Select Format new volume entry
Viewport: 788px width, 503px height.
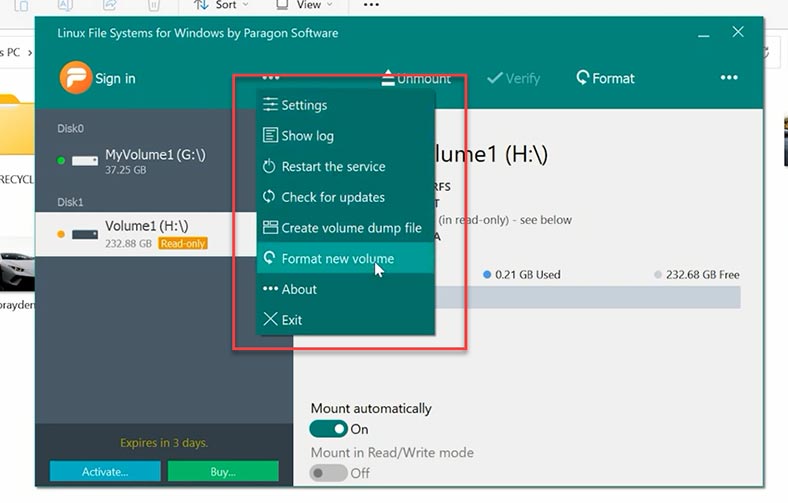tap(345, 258)
